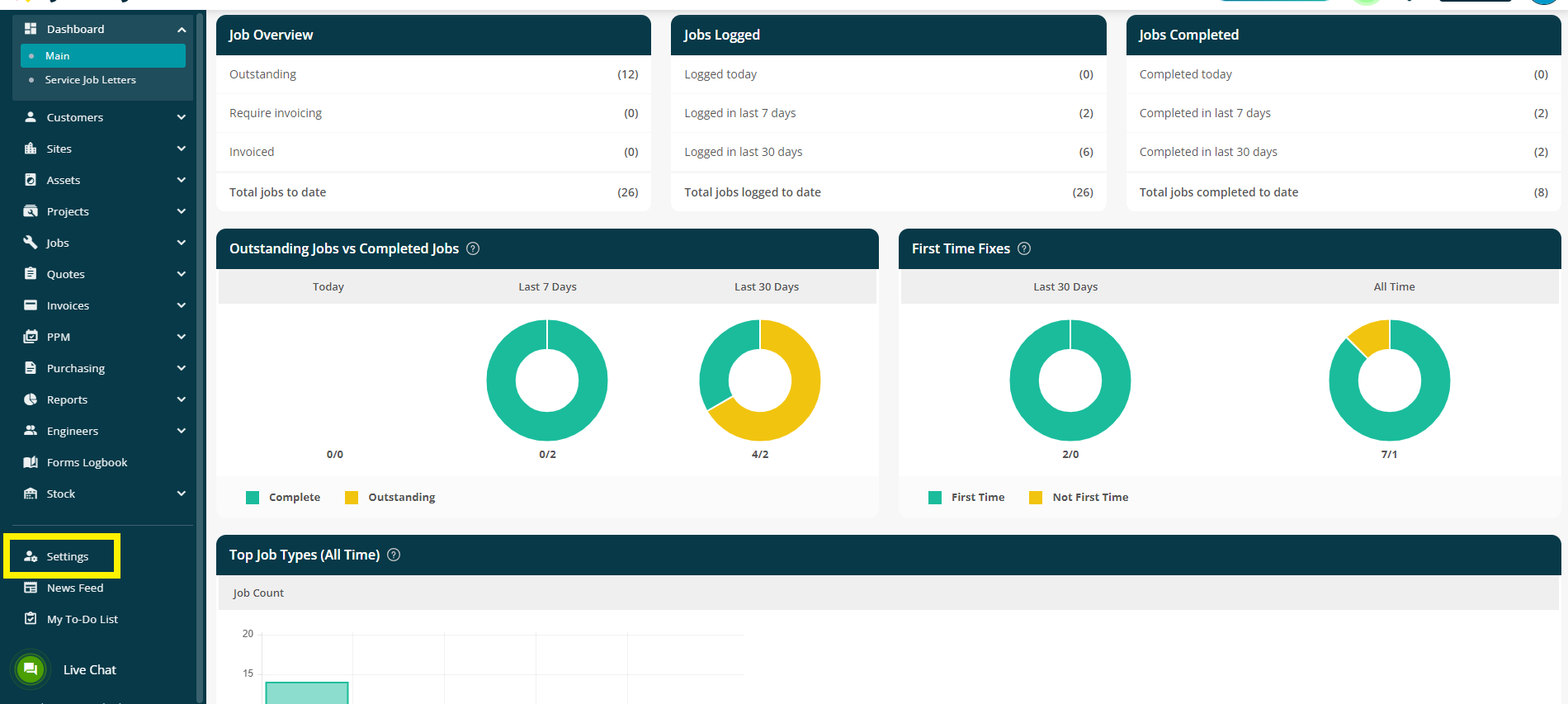Click the Require invoicing row

coord(433,113)
